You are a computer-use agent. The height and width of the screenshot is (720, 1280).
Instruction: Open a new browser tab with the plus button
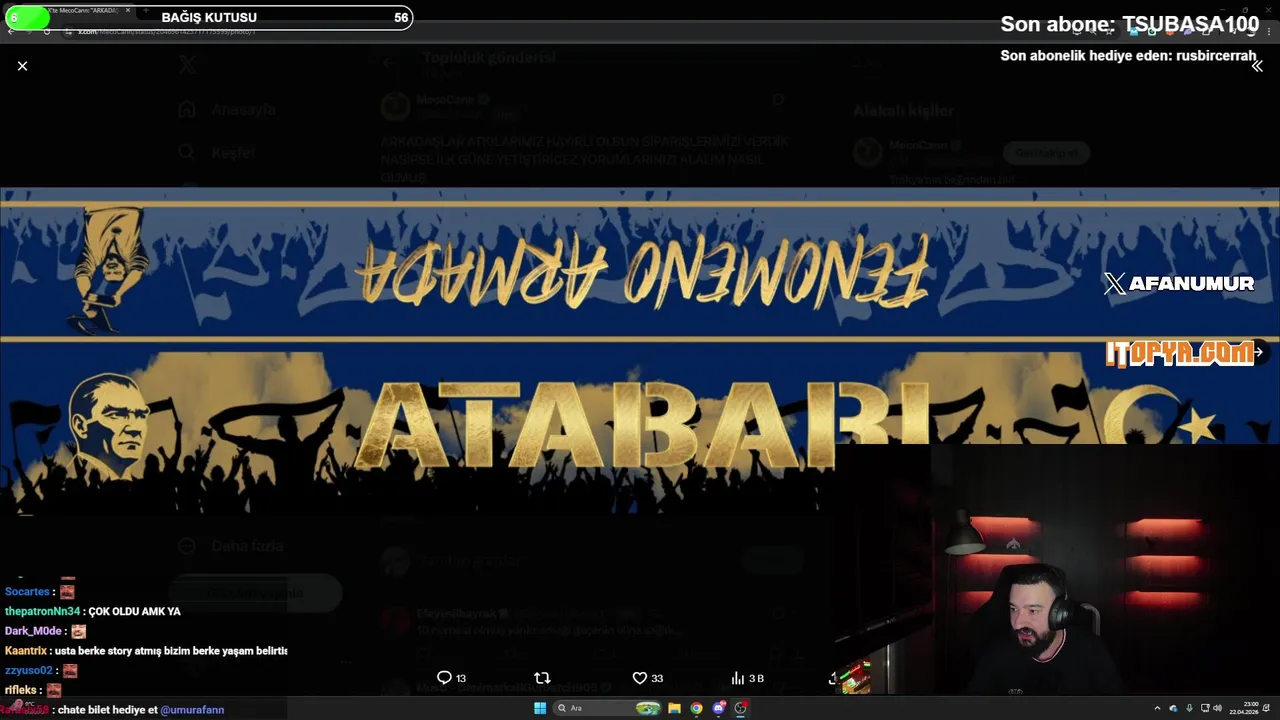pyautogui.click(x=147, y=10)
